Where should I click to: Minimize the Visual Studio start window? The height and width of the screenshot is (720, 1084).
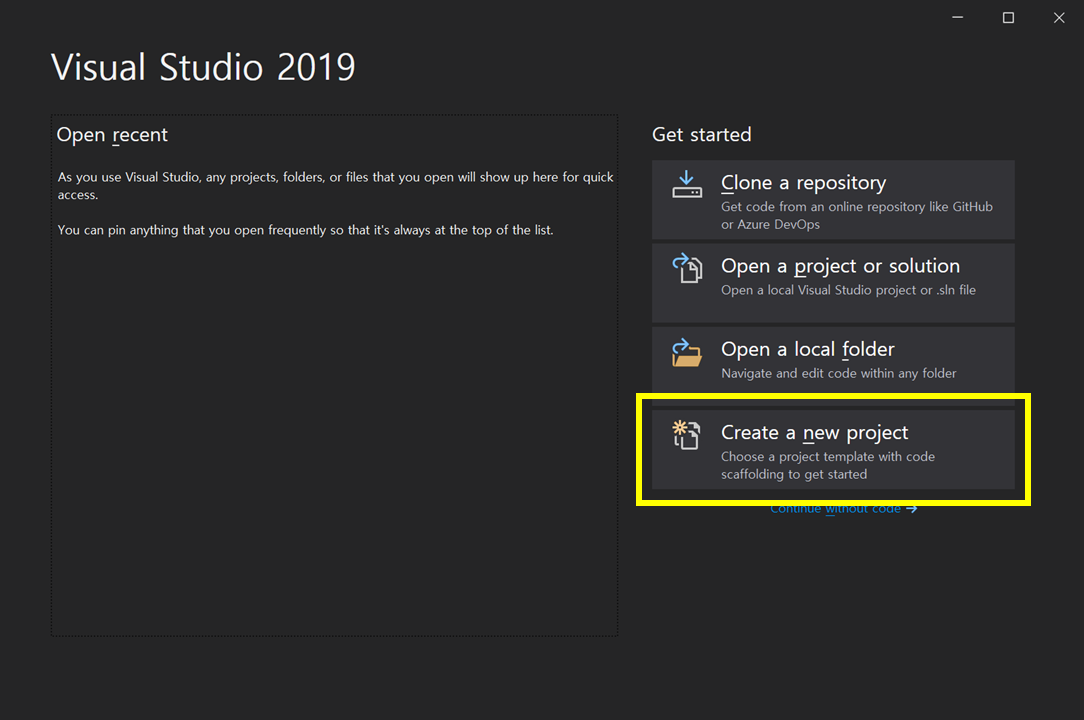click(957, 17)
